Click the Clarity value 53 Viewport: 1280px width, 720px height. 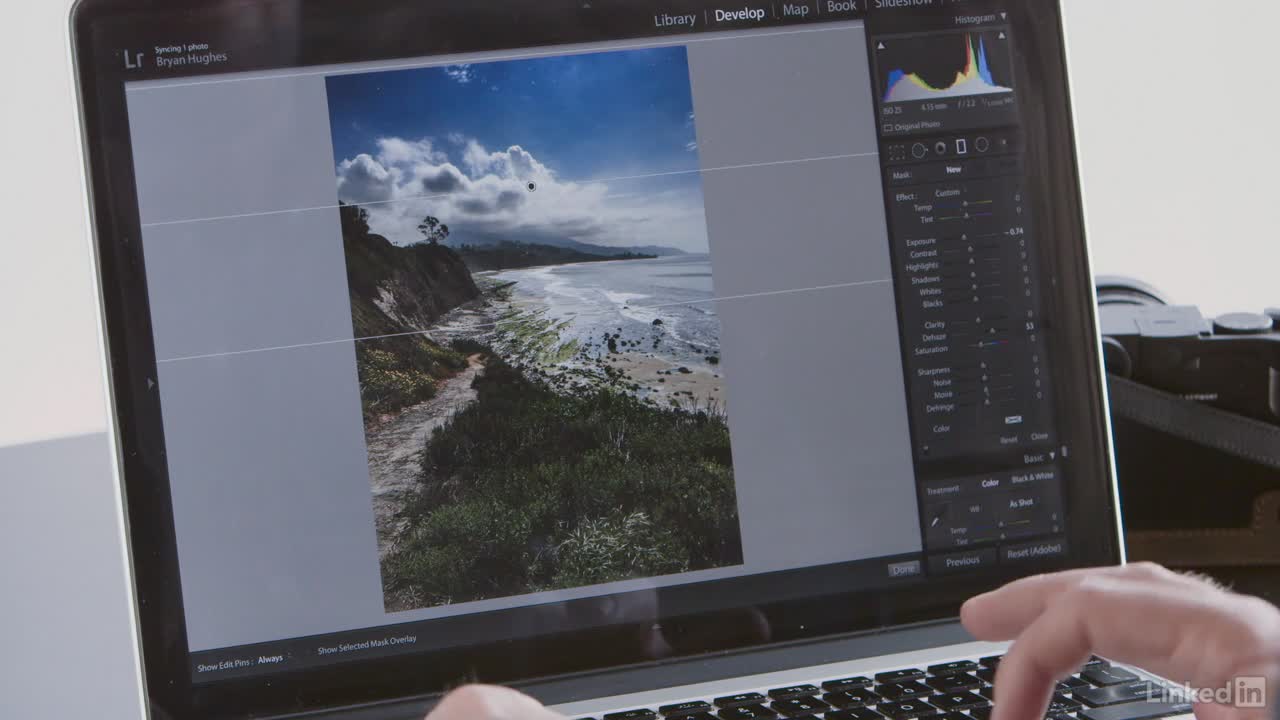click(1029, 326)
